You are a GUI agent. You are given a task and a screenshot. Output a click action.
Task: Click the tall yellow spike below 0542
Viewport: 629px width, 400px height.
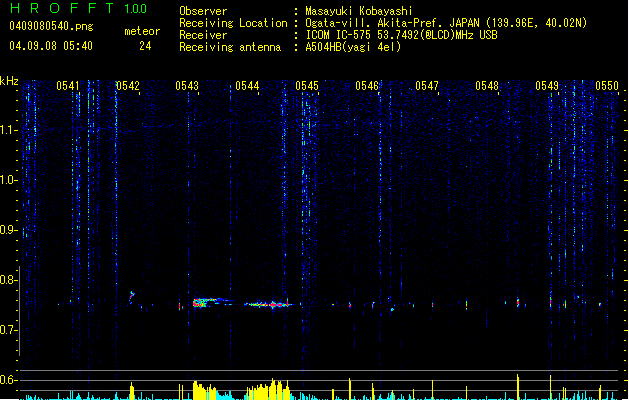pyautogui.click(x=132, y=391)
